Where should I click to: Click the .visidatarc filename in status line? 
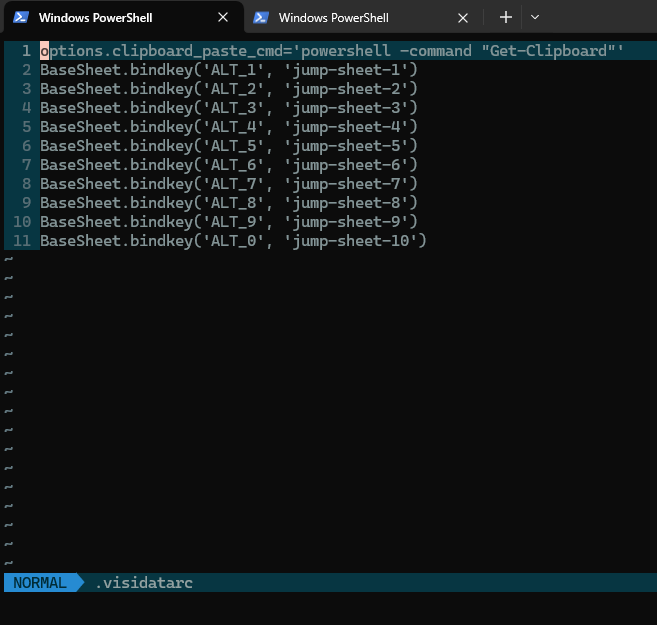click(x=144, y=583)
